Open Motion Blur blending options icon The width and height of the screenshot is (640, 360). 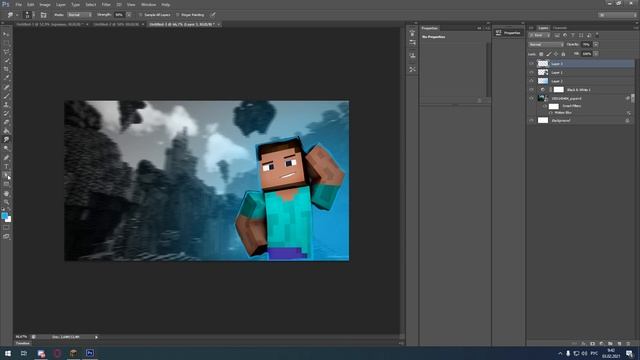(629, 113)
